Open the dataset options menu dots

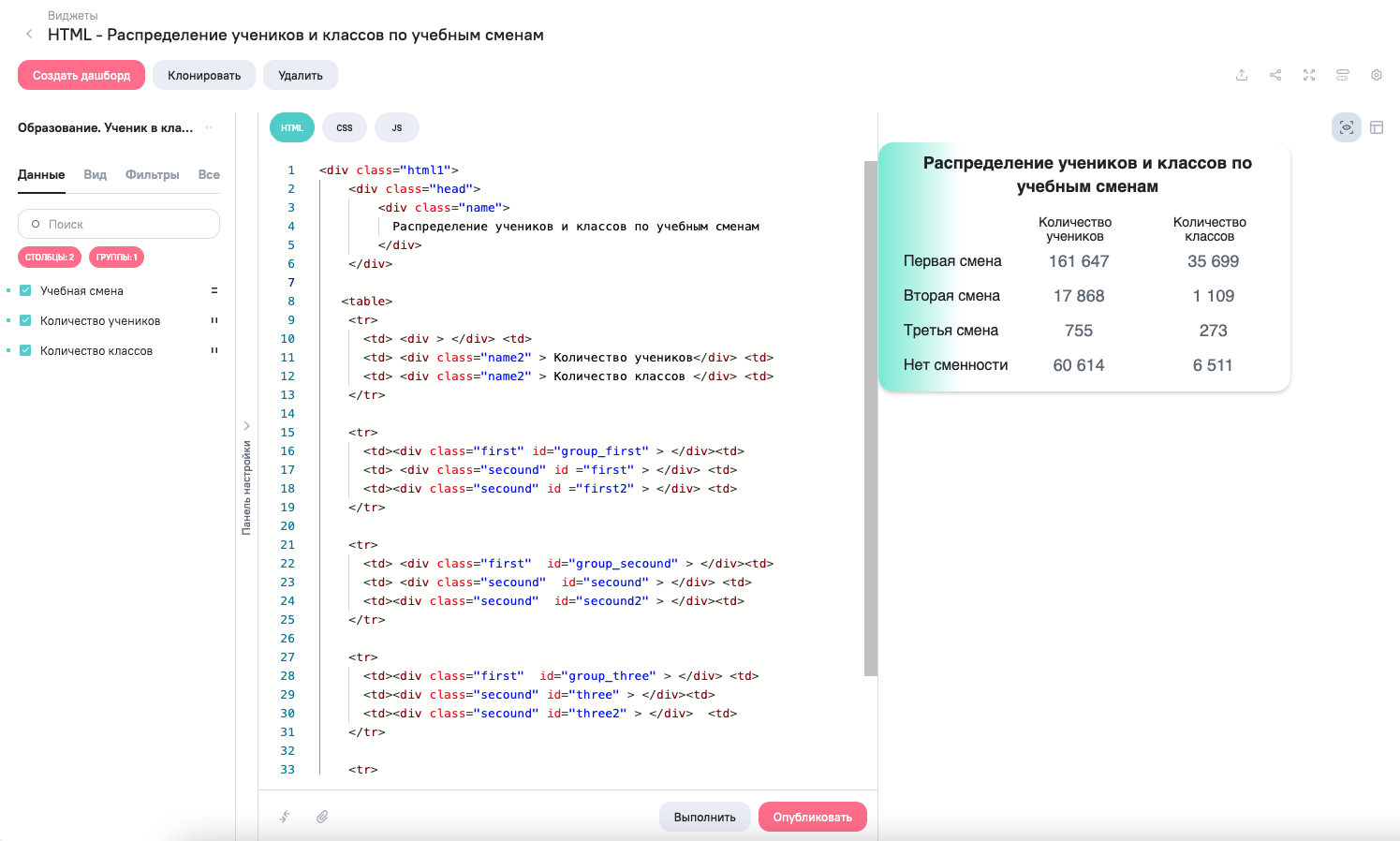209,127
